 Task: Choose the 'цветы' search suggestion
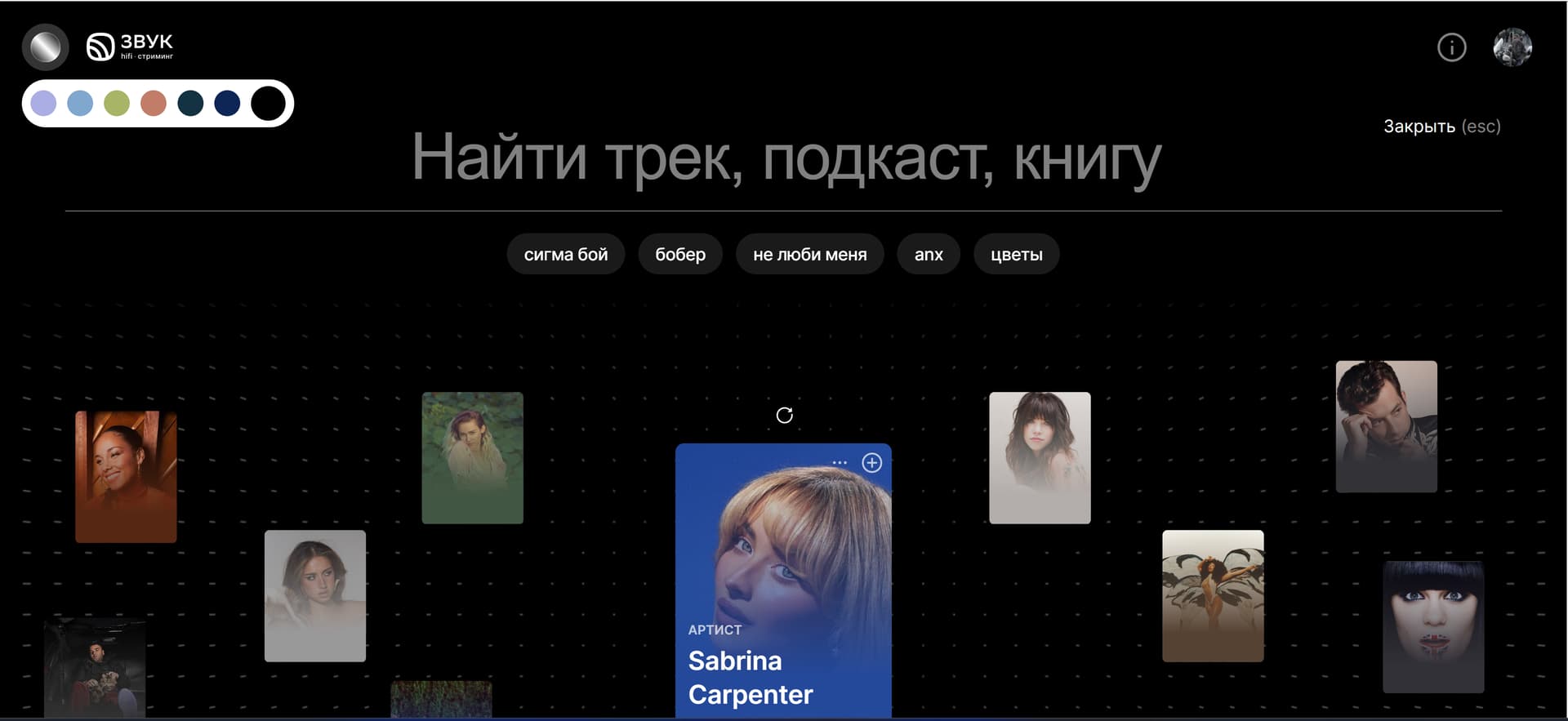coord(1017,254)
